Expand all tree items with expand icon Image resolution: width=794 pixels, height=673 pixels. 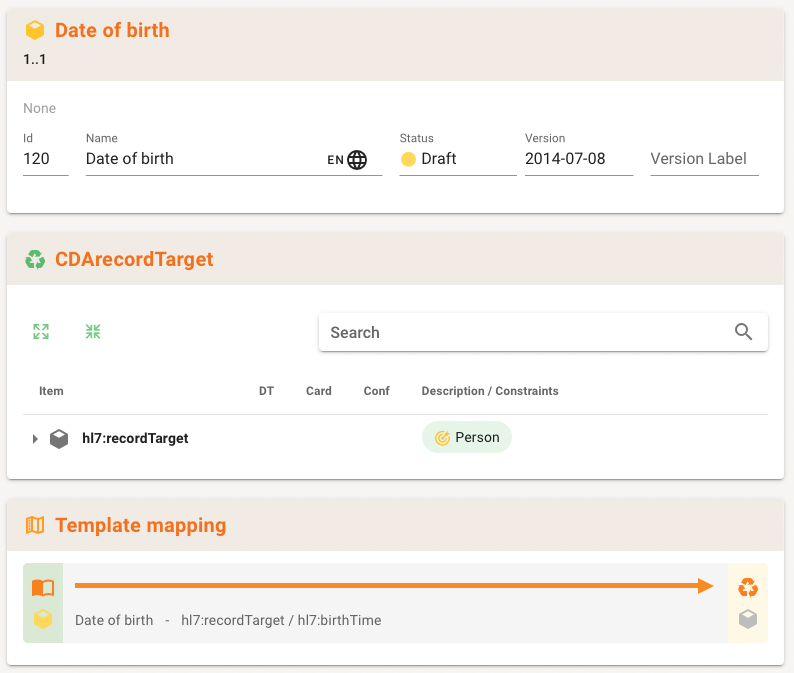click(41, 332)
